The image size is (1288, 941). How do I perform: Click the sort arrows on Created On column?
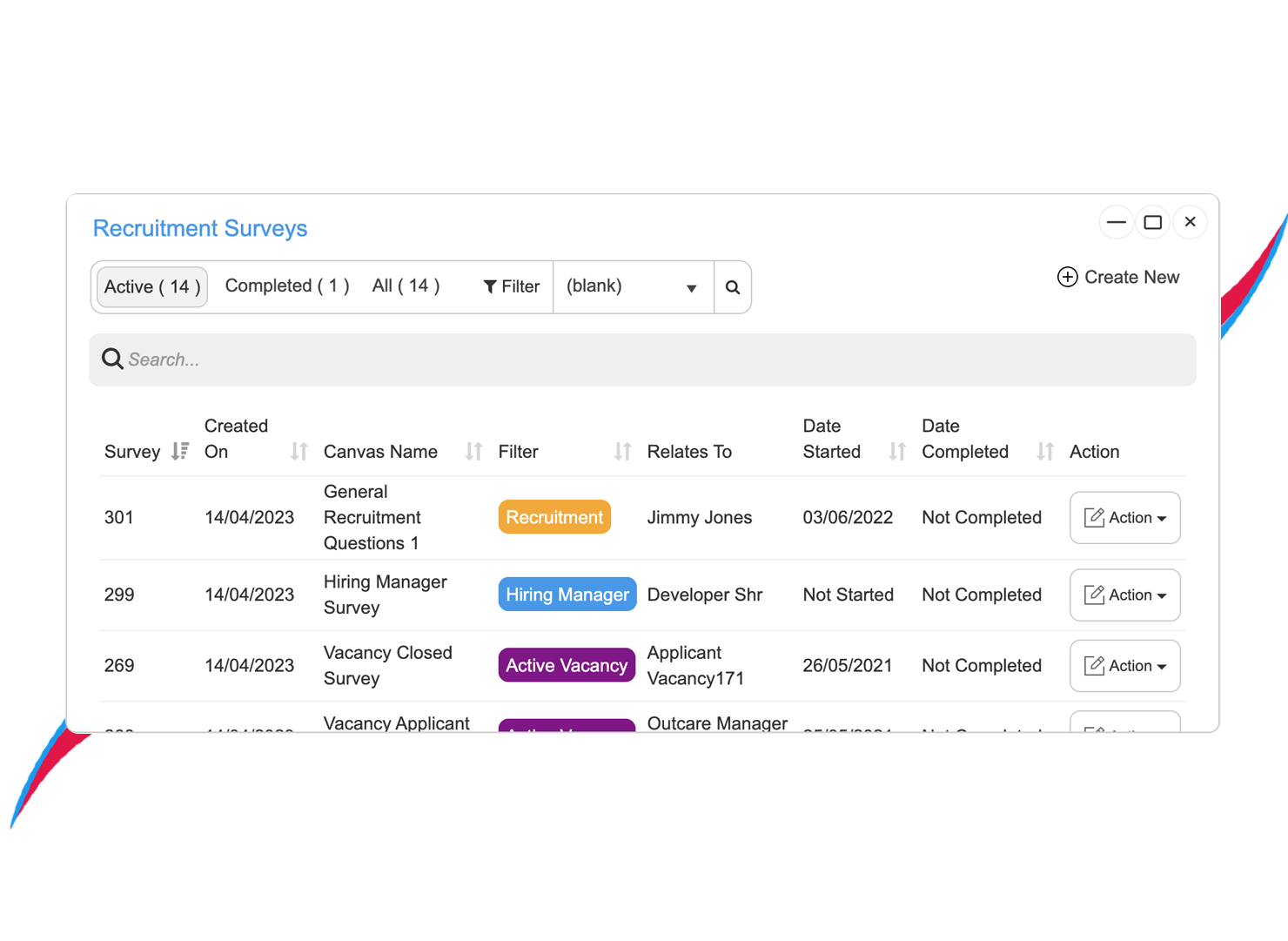299,451
